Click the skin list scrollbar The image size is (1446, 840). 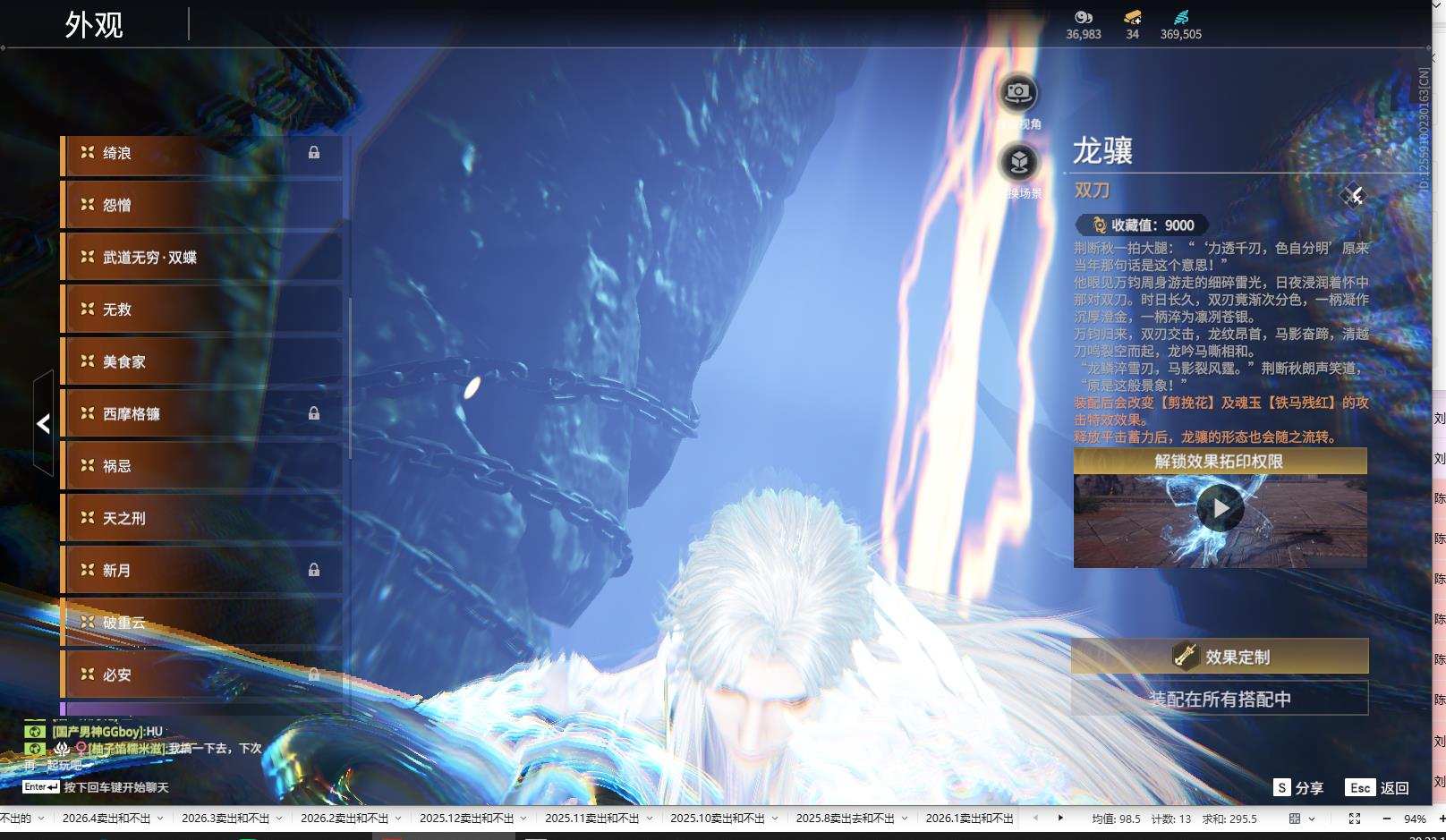coord(350,378)
